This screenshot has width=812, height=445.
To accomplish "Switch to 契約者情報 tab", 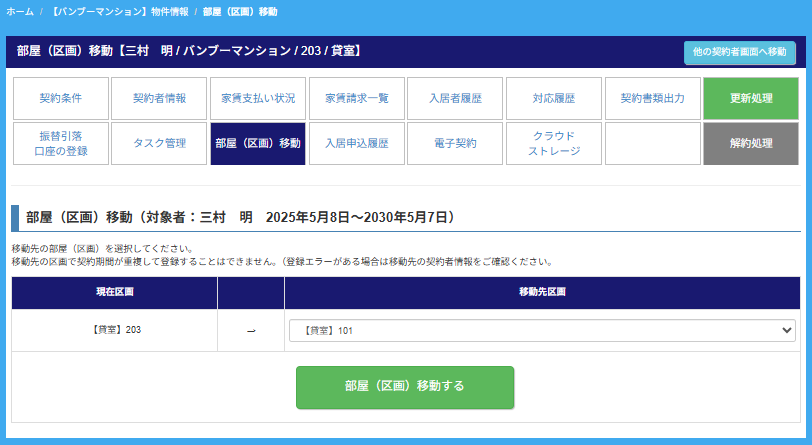I will pos(159,98).
